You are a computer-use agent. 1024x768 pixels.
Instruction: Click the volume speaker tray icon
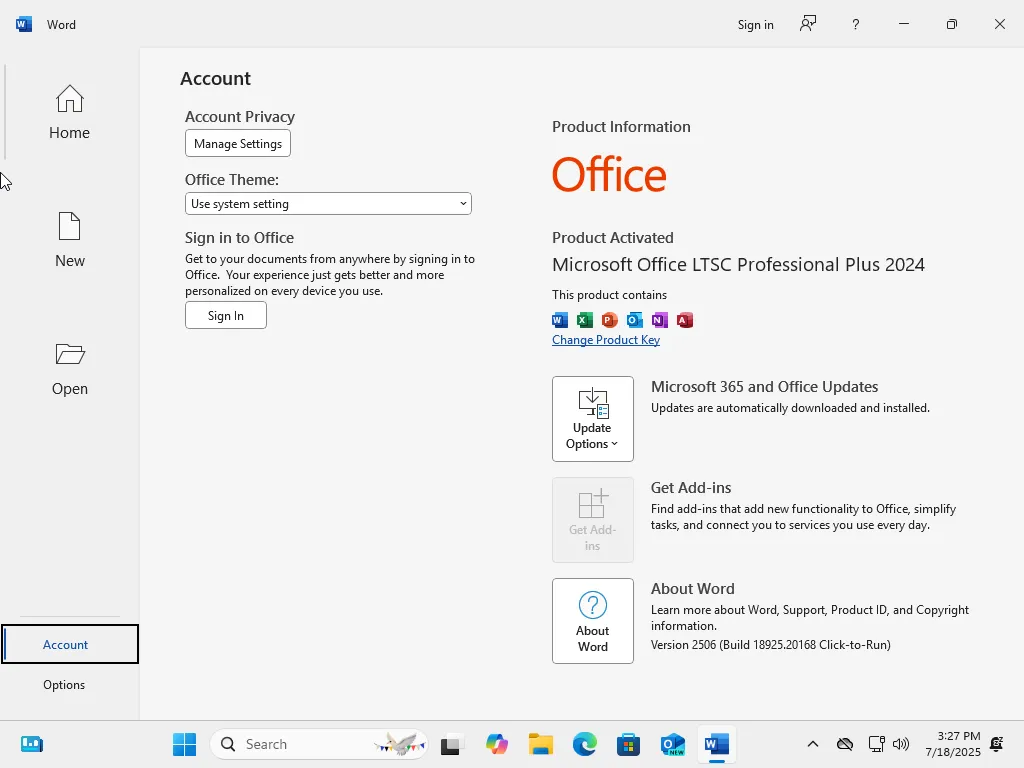tap(901, 744)
